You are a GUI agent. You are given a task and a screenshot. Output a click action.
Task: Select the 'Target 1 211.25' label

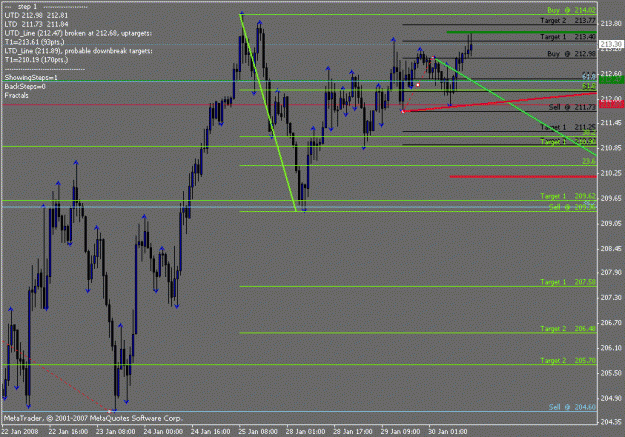click(x=568, y=127)
